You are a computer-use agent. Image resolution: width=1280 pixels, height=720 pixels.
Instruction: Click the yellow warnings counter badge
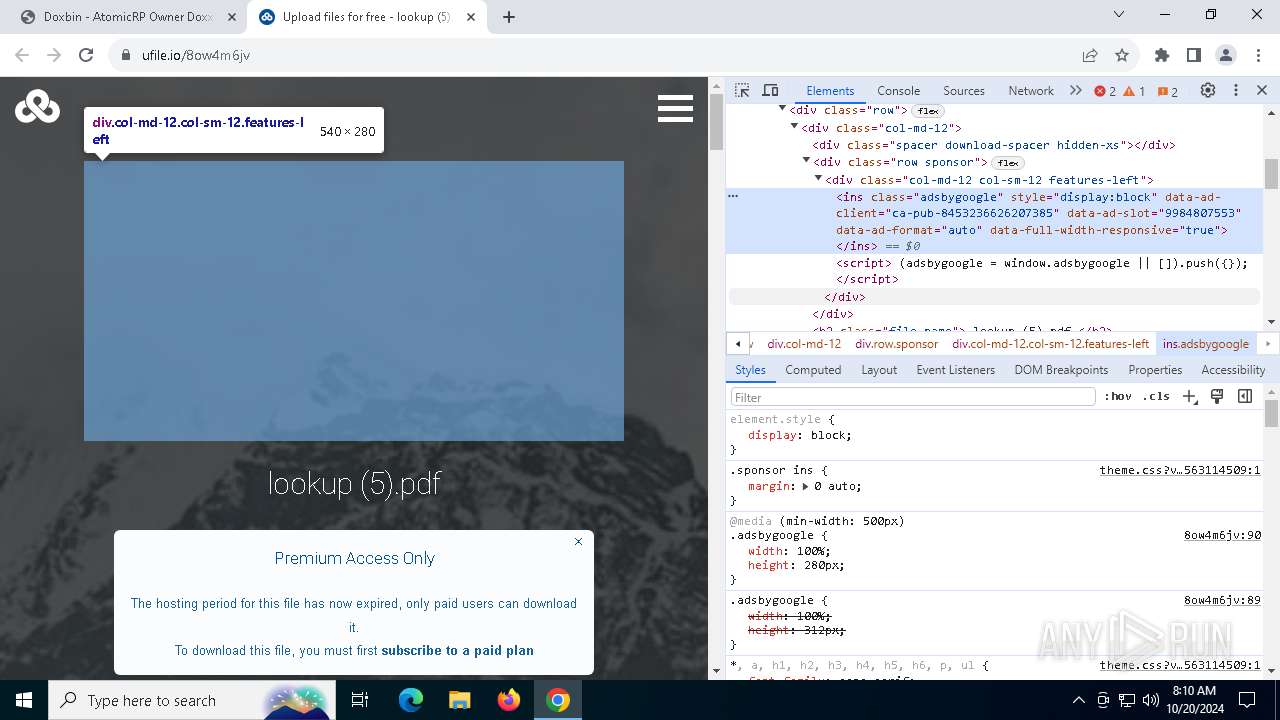point(1134,91)
